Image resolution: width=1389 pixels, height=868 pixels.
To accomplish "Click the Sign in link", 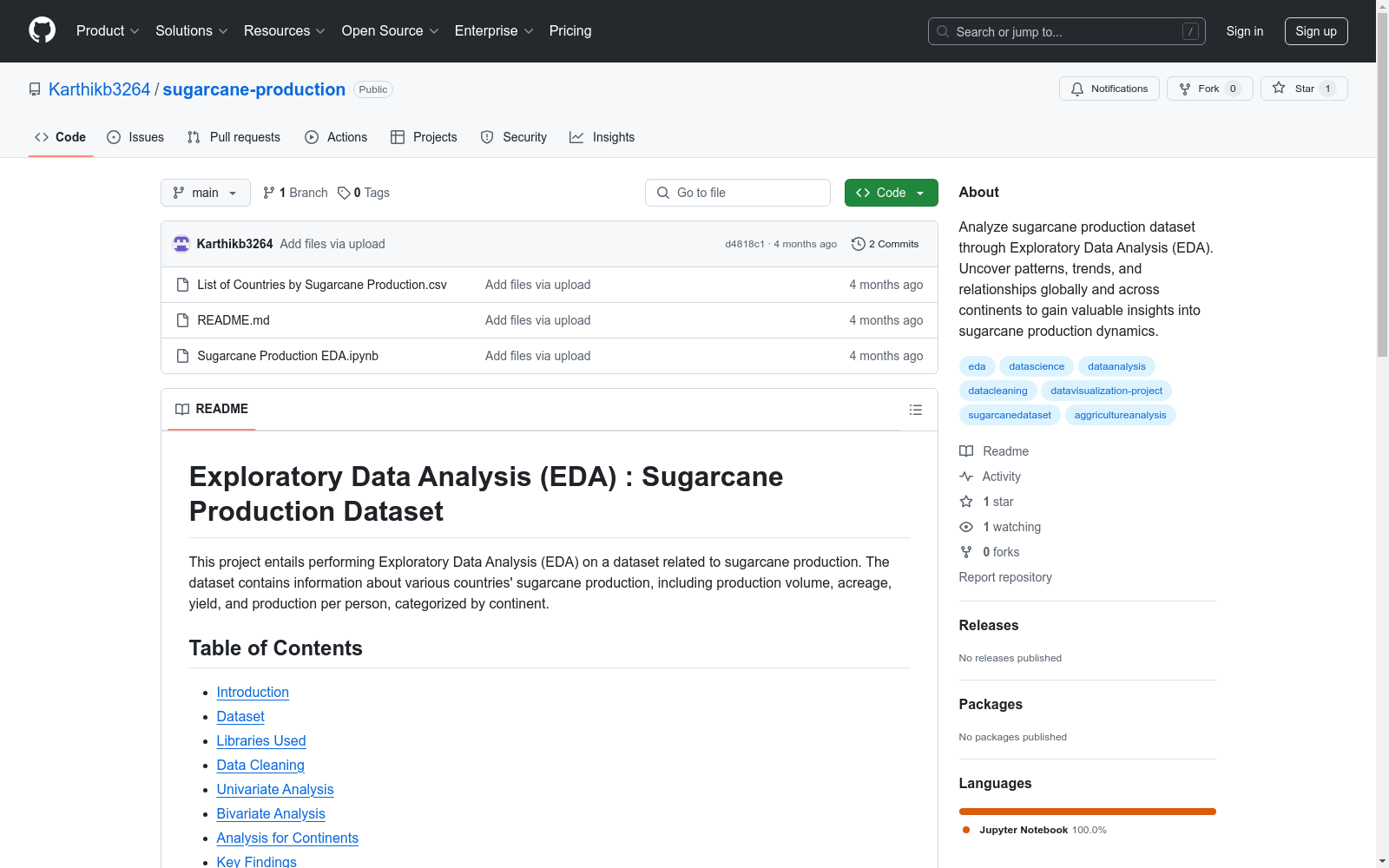I will 1245,31.
